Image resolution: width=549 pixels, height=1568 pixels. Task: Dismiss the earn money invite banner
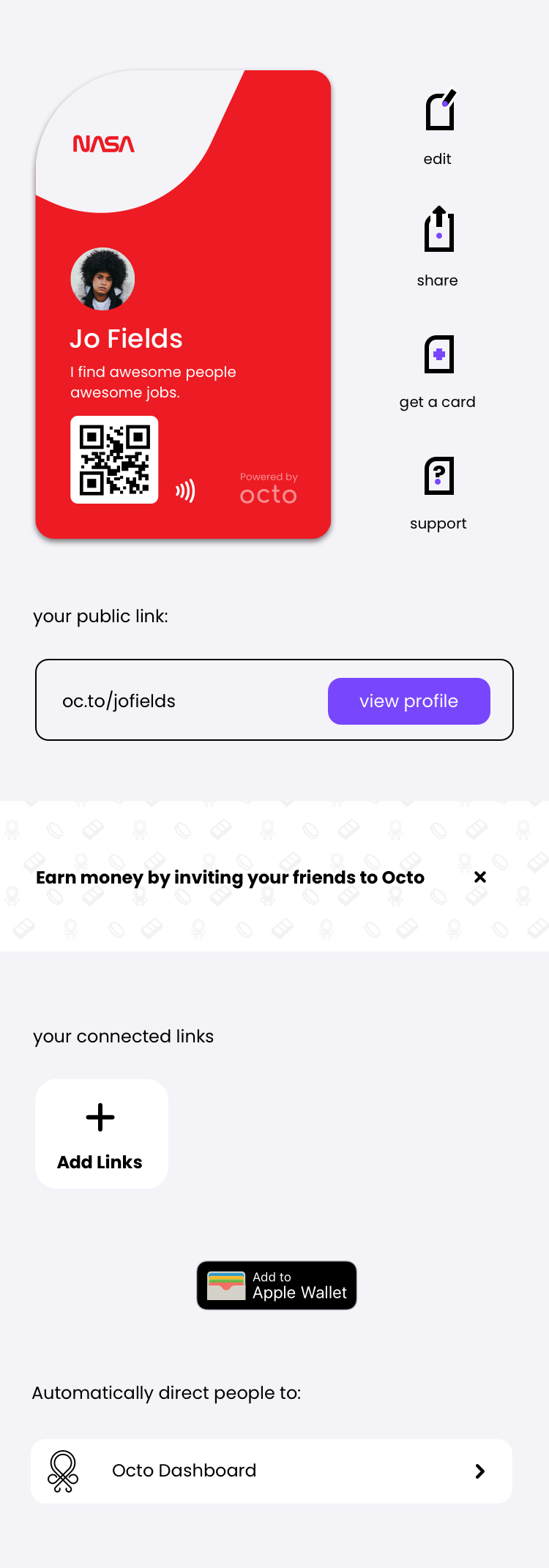(x=480, y=877)
